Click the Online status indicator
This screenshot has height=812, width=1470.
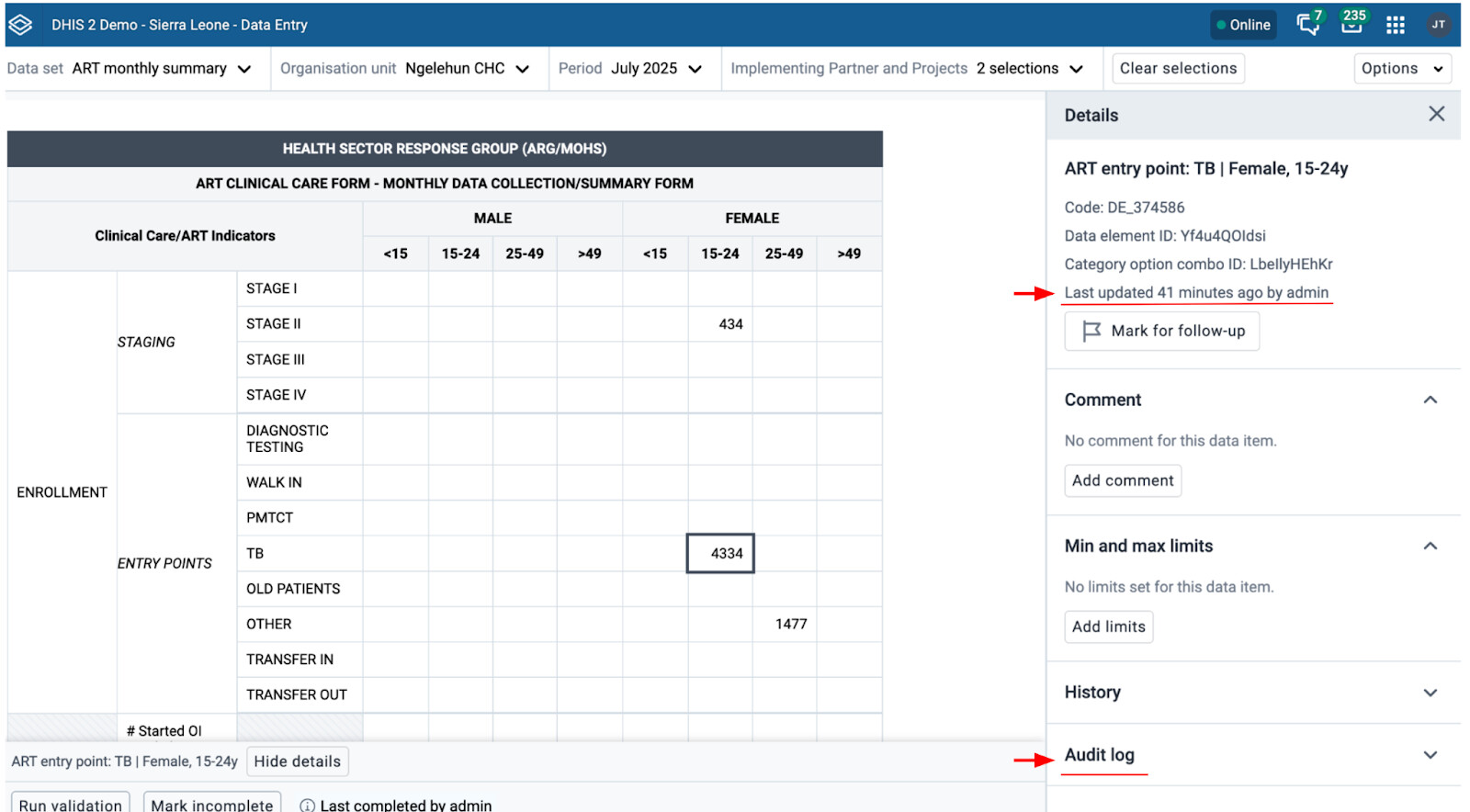pos(1242,25)
